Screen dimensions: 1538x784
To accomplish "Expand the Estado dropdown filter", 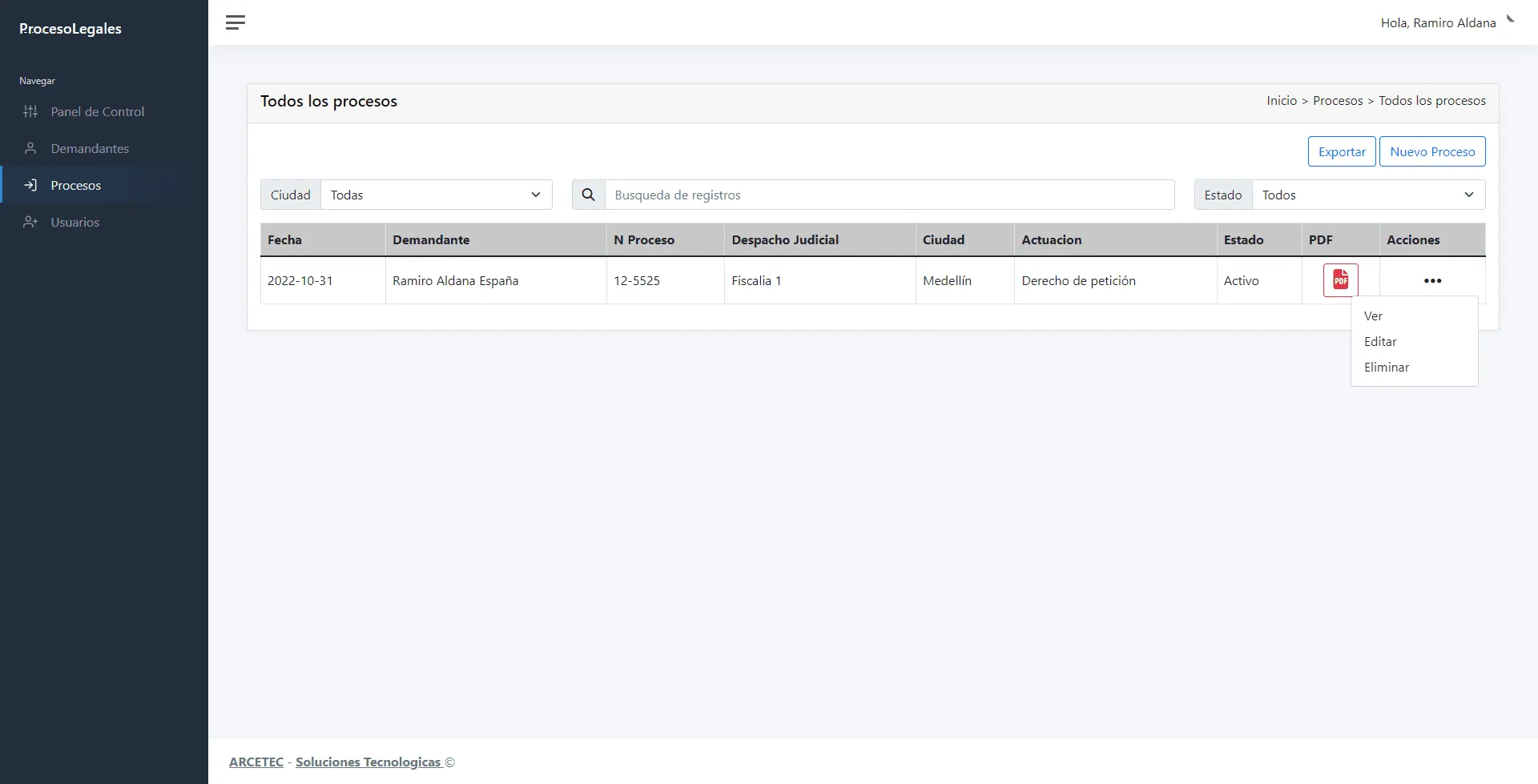I will [x=1367, y=195].
